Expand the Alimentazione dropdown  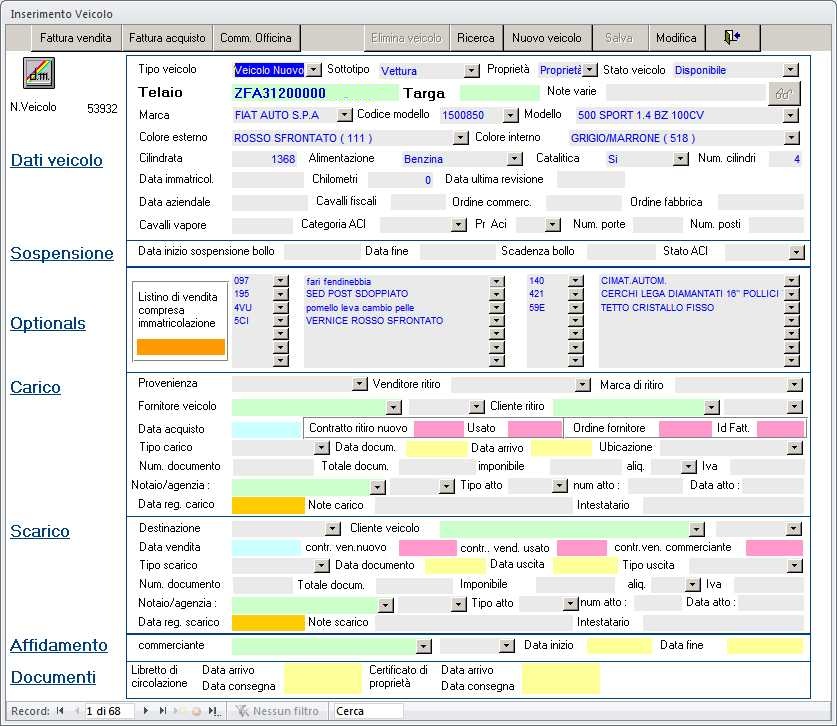(515, 159)
